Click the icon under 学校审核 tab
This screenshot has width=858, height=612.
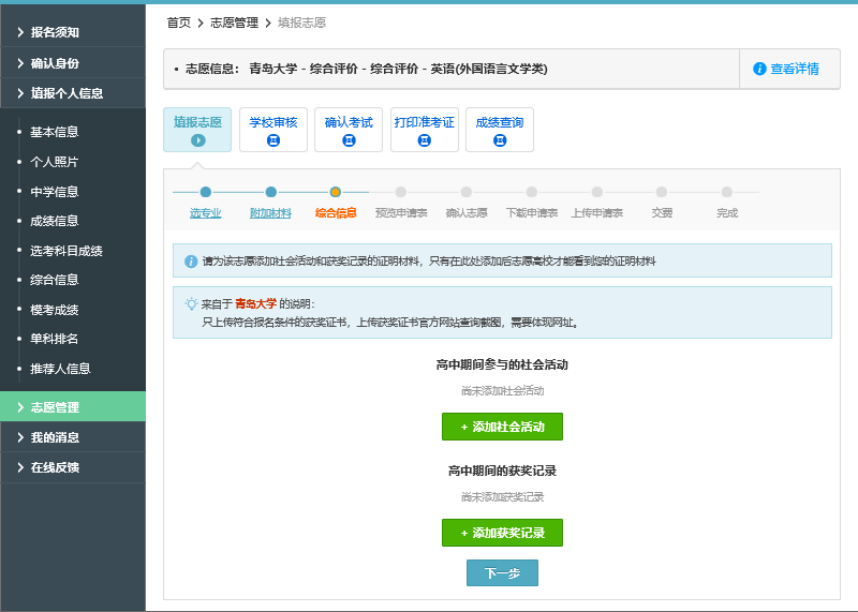pyautogui.click(x=273, y=141)
